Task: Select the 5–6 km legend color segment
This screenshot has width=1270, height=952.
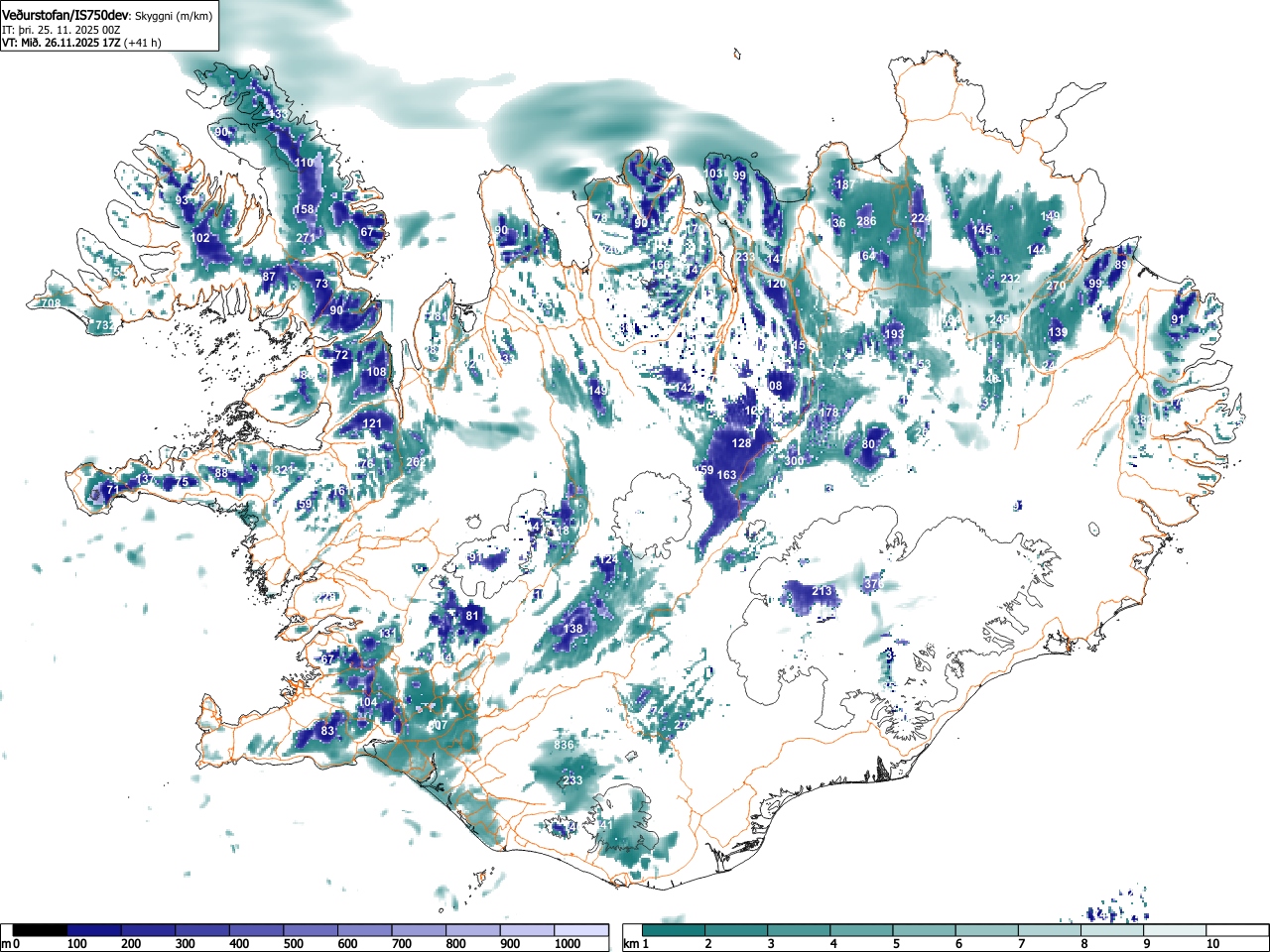Action: click(924, 930)
